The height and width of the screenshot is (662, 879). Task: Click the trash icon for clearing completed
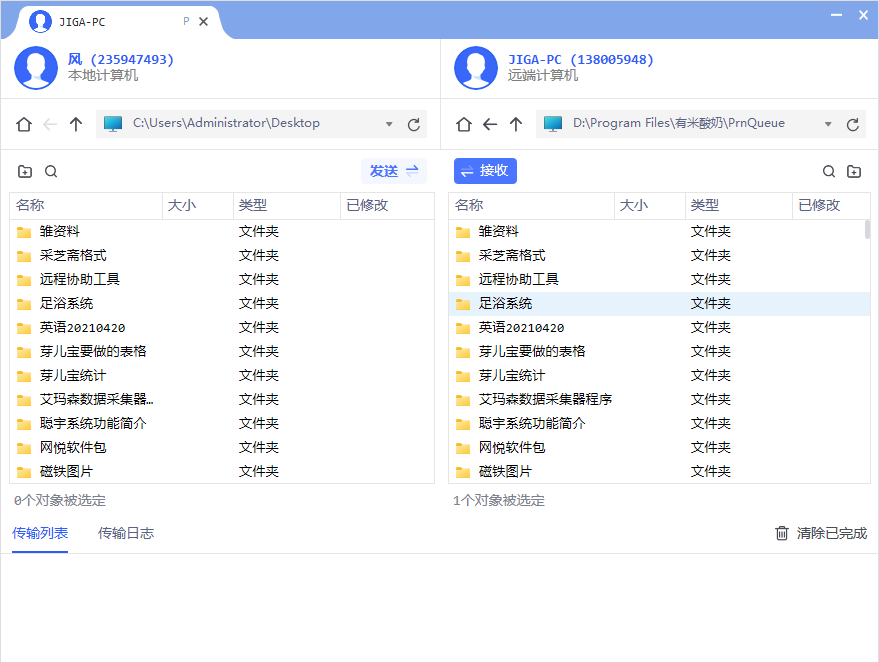pos(781,533)
